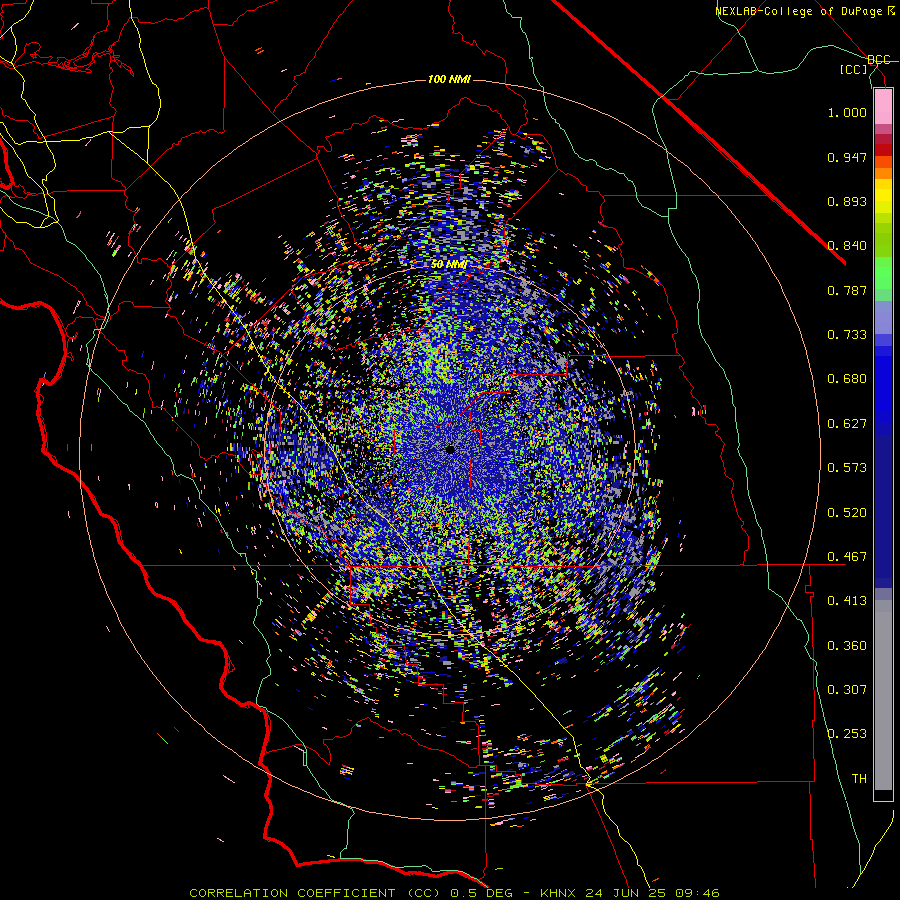Click the 0.573 legend value

pyautogui.click(x=847, y=468)
